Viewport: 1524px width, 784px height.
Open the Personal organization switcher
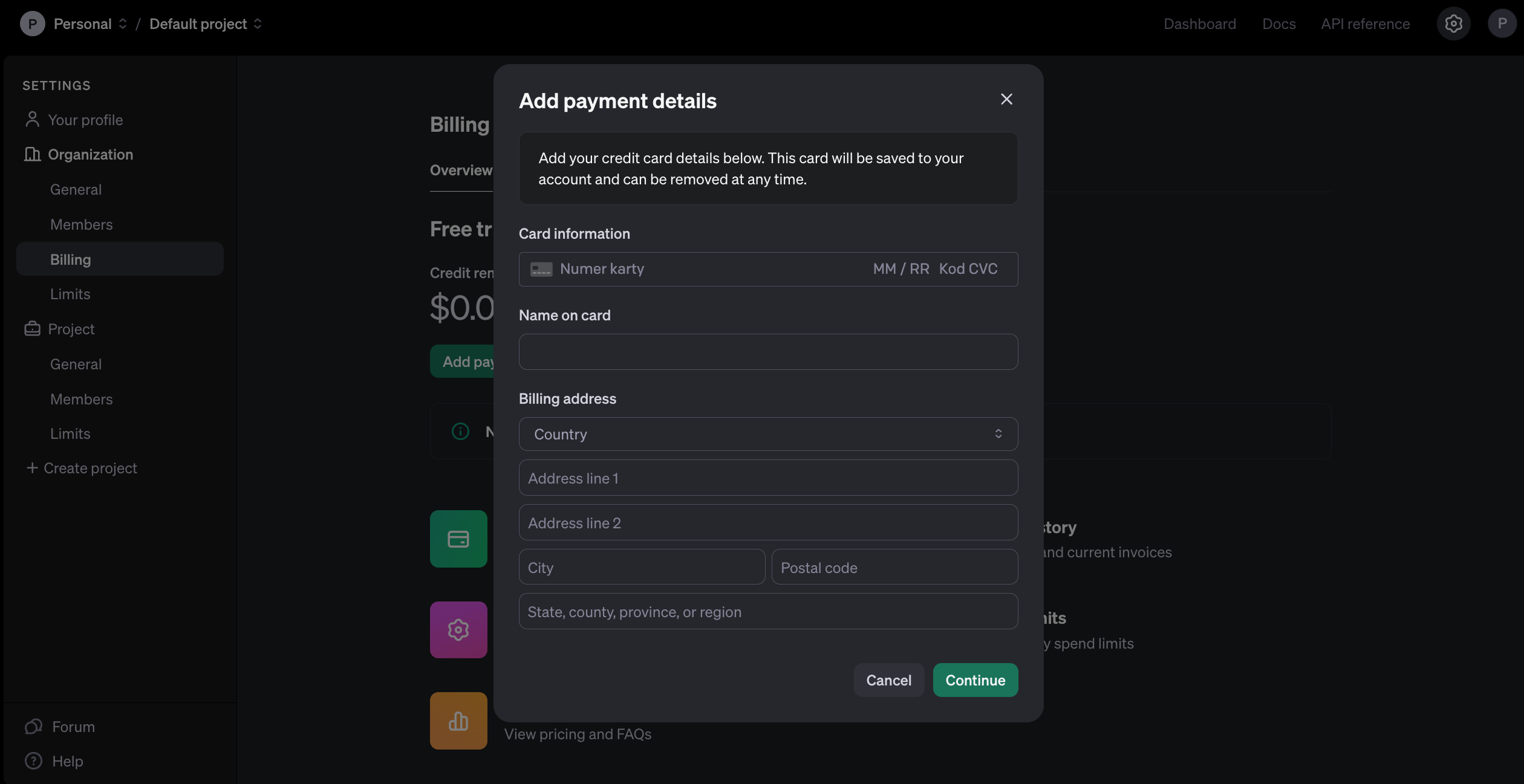pos(90,24)
